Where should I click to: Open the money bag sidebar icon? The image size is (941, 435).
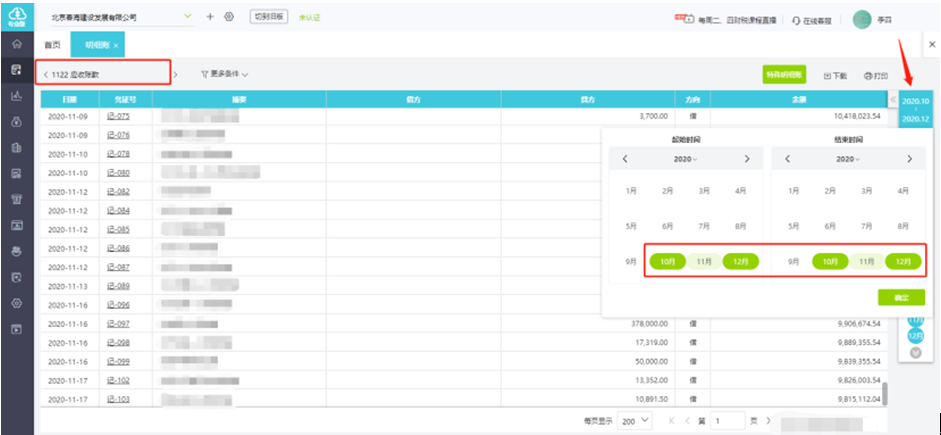[17, 122]
